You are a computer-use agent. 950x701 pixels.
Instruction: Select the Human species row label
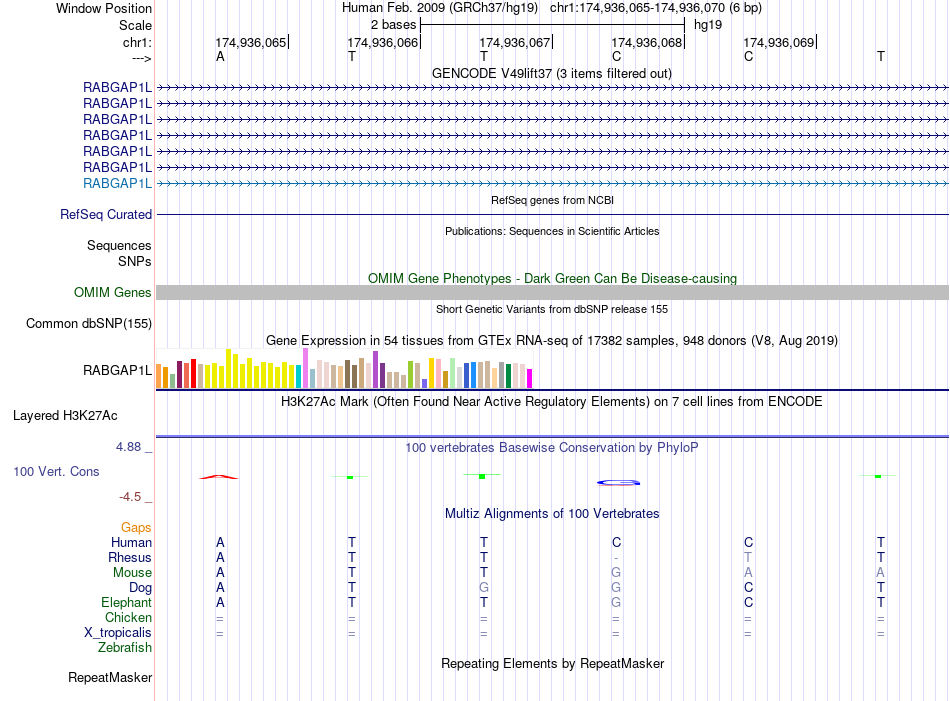pyautogui.click(x=131, y=542)
